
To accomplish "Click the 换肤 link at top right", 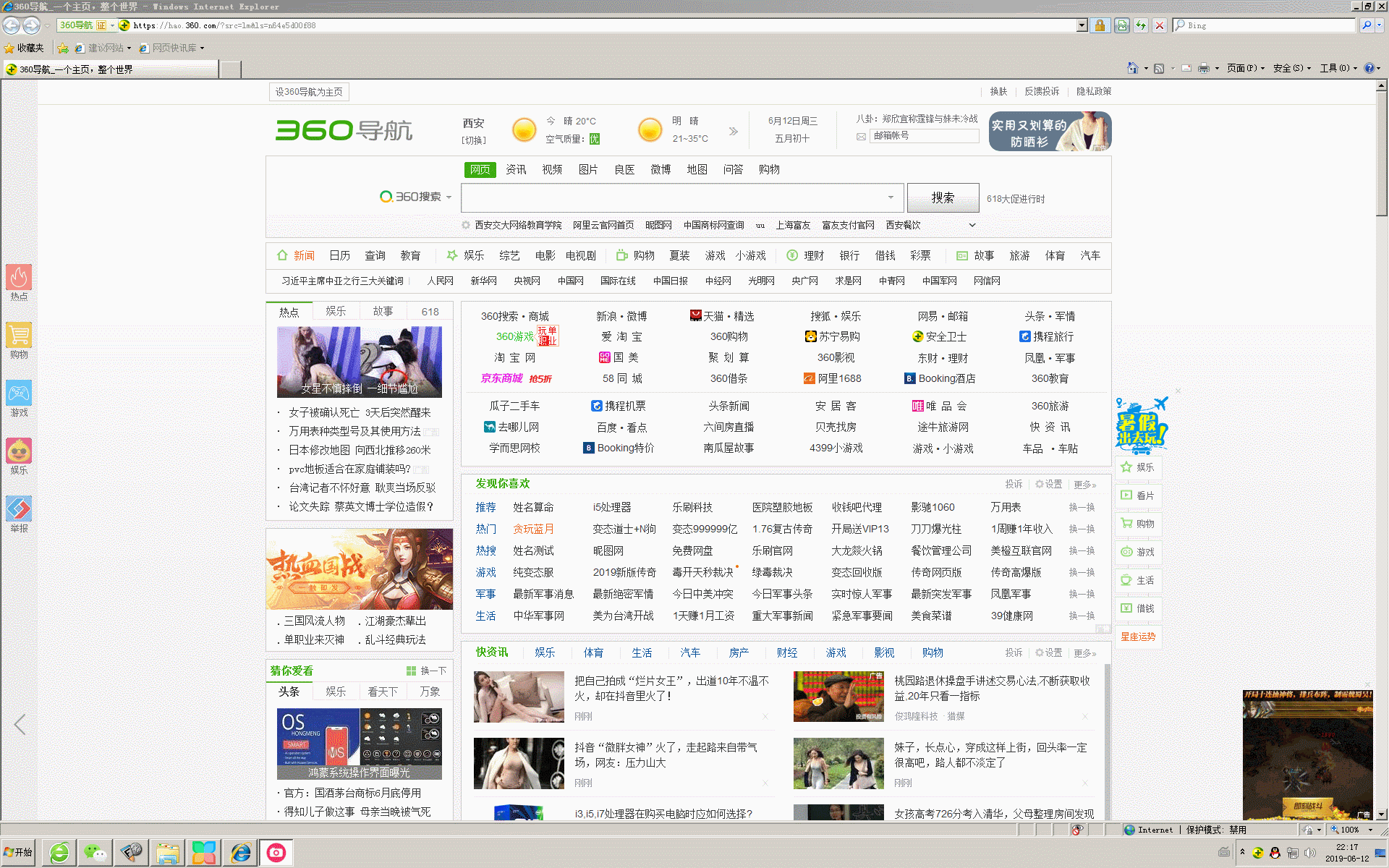I will click(998, 91).
